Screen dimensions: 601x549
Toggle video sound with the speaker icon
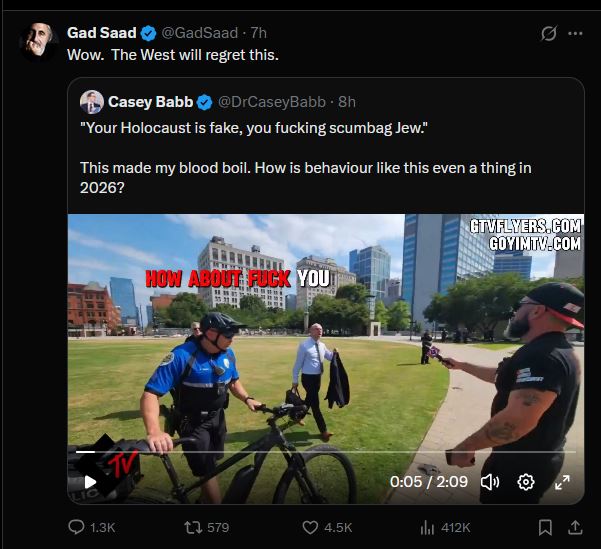489,482
